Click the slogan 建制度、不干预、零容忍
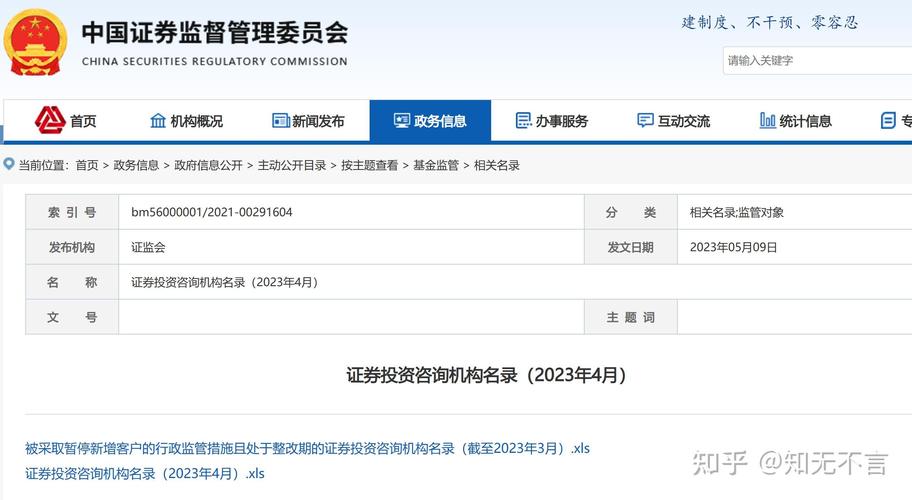The height and width of the screenshot is (500, 912). tap(770, 23)
